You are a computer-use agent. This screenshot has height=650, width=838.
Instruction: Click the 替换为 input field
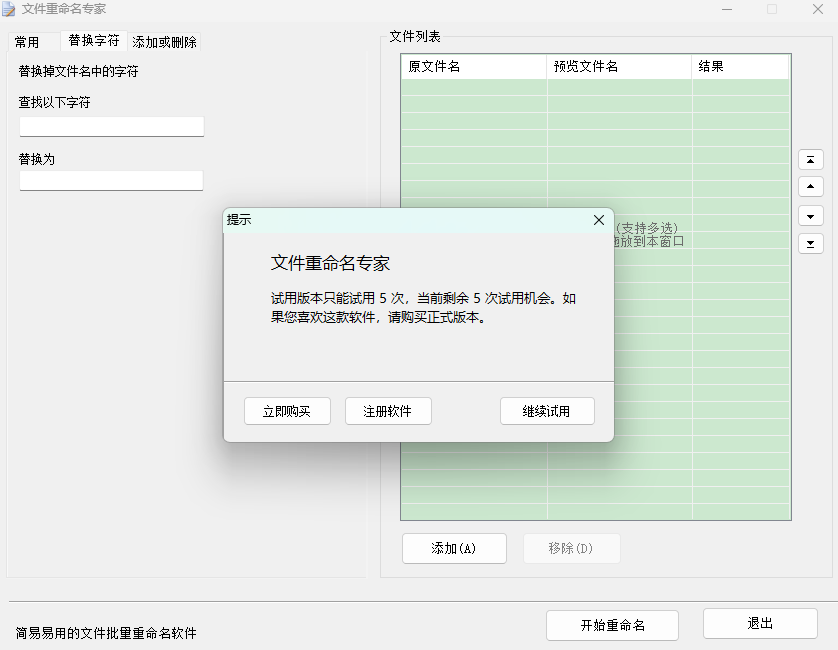[x=111, y=181]
